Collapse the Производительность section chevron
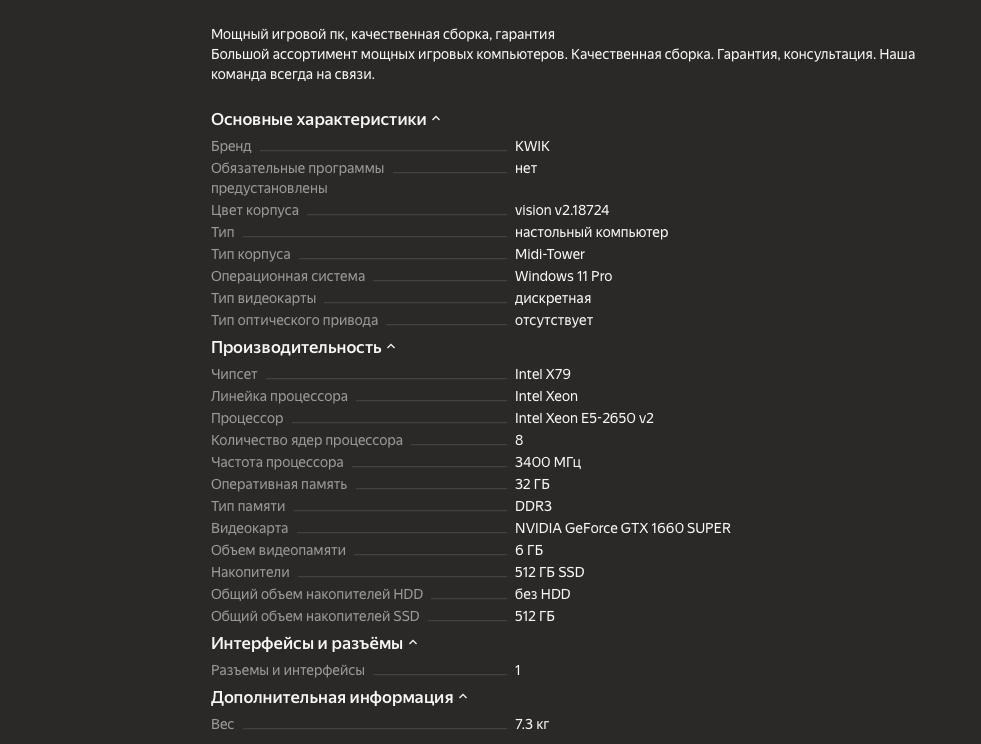The height and width of the screenshot is (744, 981). (x=391, y=347)
